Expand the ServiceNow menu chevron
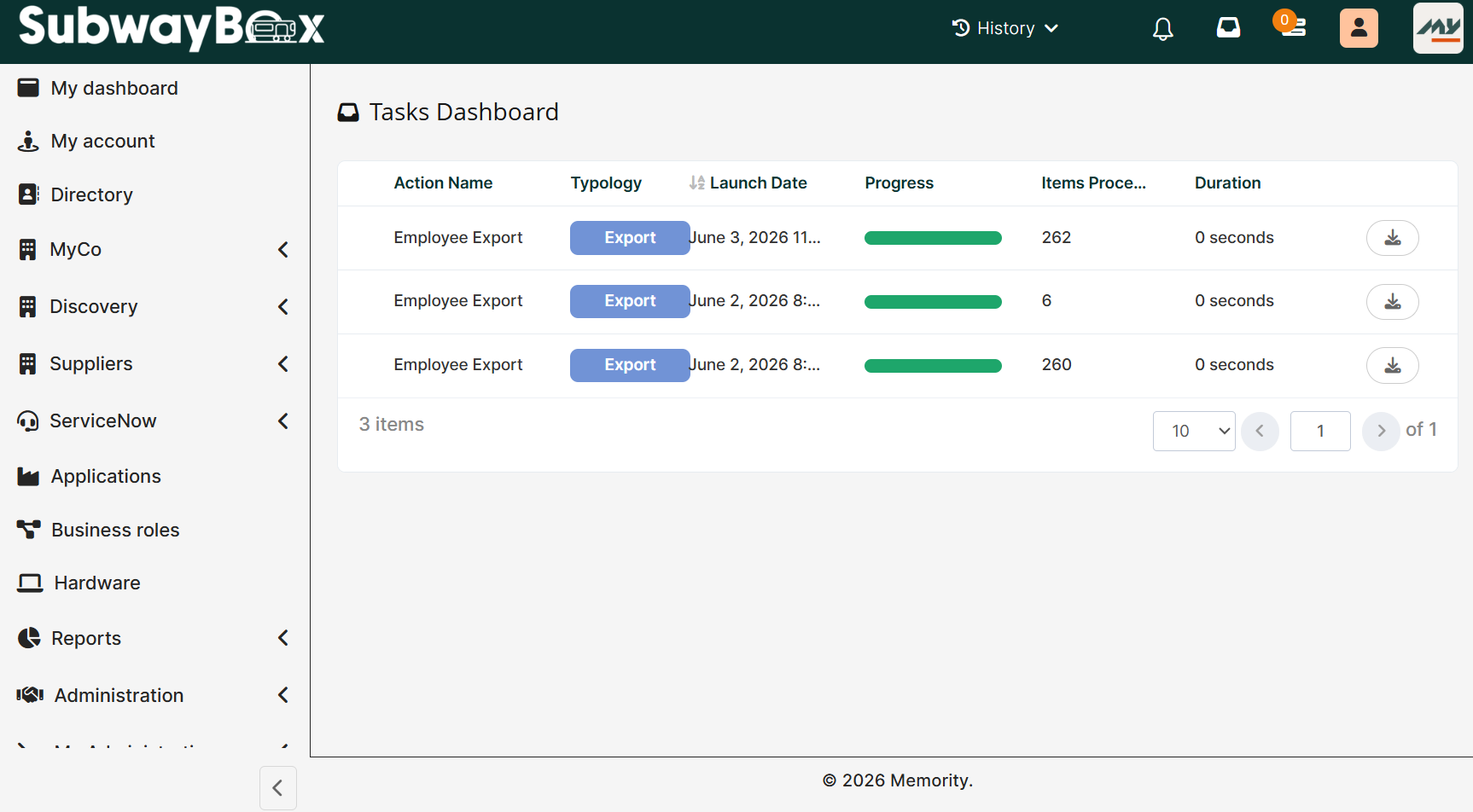 click(x=283, y=420)
